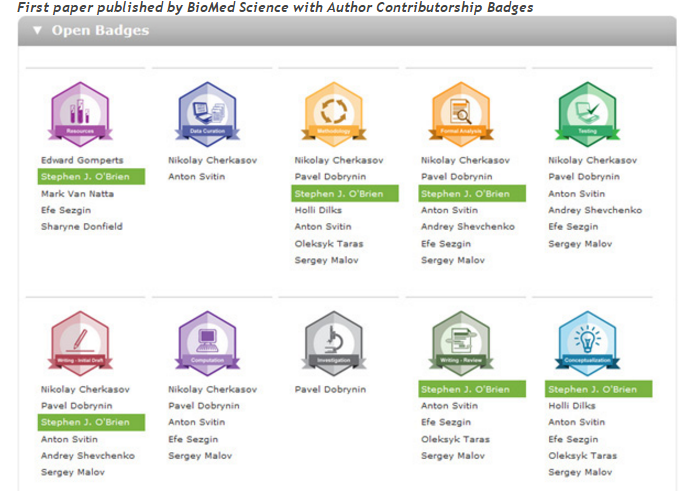This screenshot has width=689, height=491.
Task: Click Andrey Shevchenko under Writing Initial Draft
Action: pyautogui.click(x=88, y=455)
